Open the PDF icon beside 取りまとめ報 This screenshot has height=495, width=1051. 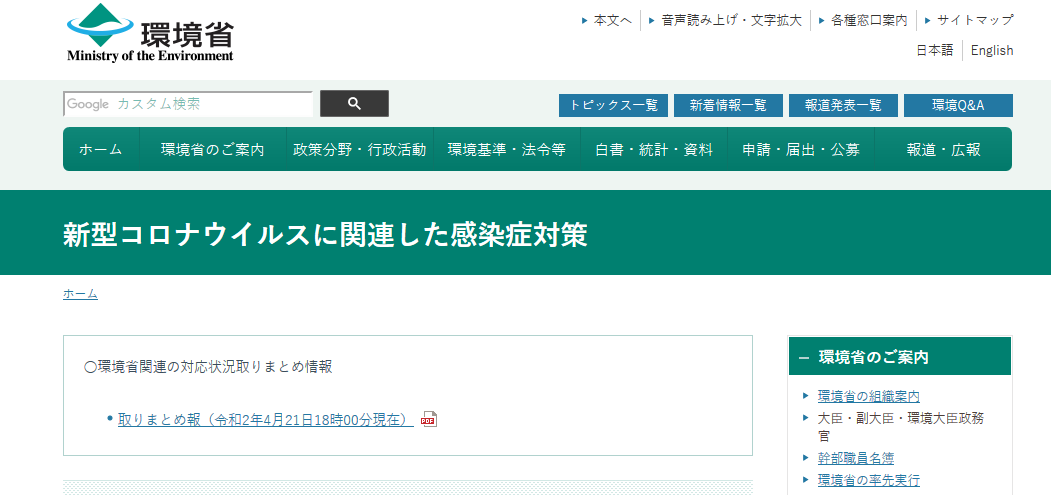pyautogui.click(x=429, y=419)
